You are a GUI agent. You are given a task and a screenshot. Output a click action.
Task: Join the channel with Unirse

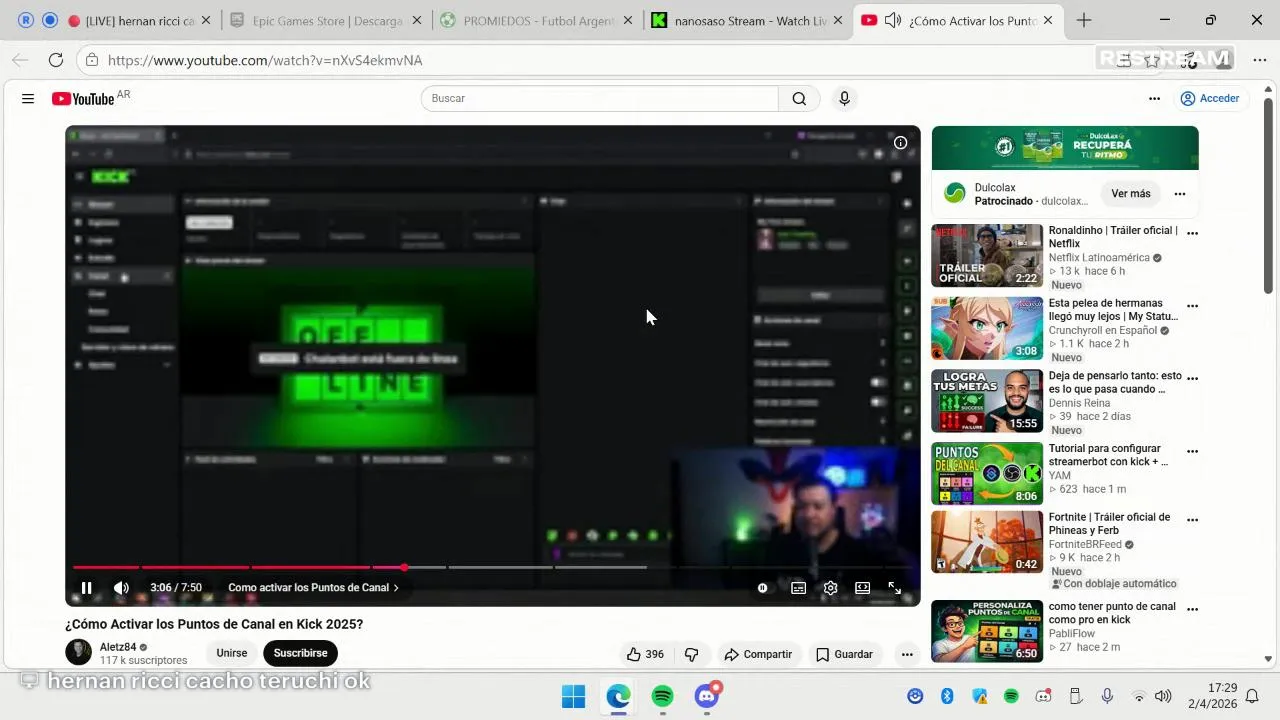click(x=232, y=653)
